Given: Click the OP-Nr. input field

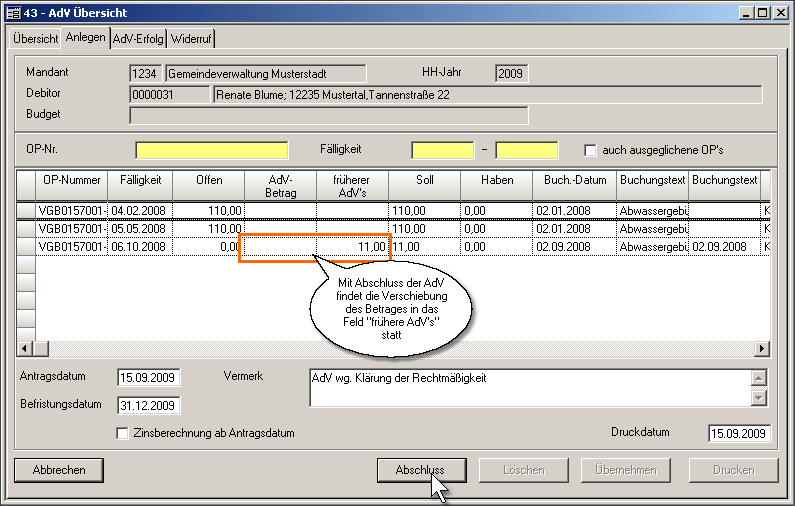Looking at the screenshot, I should click(211, 150).
